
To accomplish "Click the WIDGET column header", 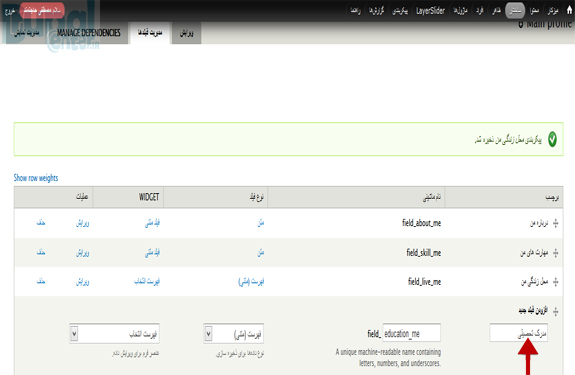I will click(x=149, y=197).
